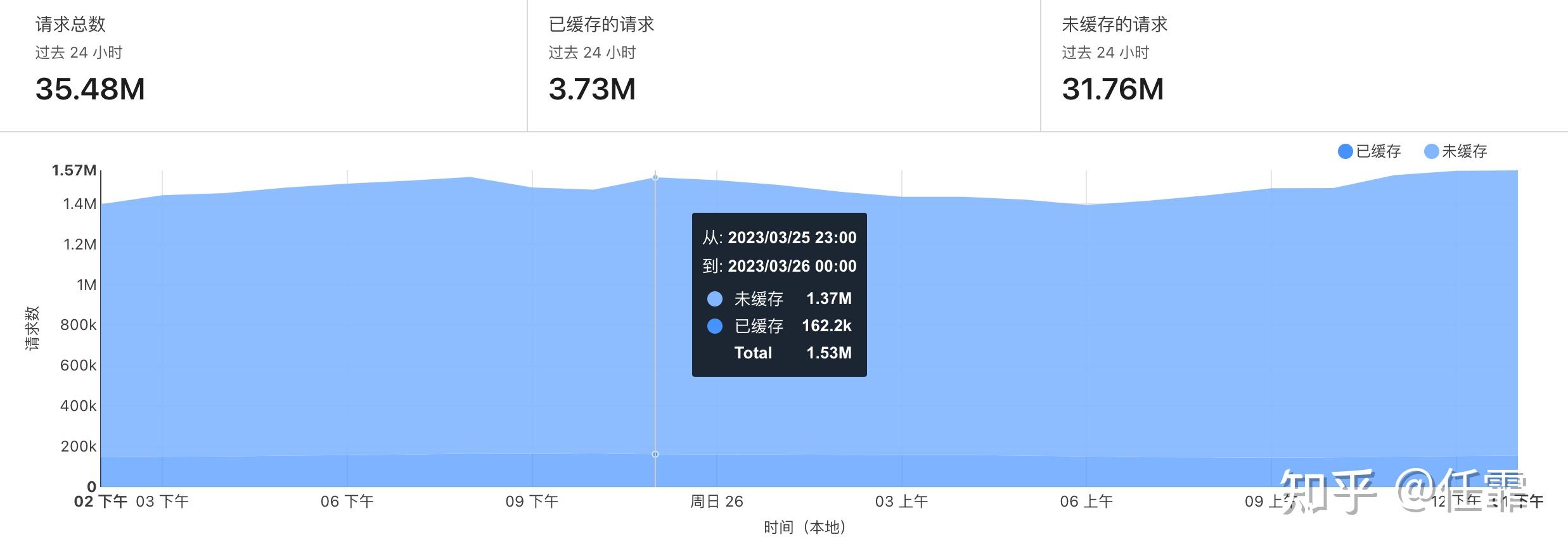Click the 1.57M y-axis maximum label
The height and width of the screenshot is (556, 1568).
[x=74, y=170]
